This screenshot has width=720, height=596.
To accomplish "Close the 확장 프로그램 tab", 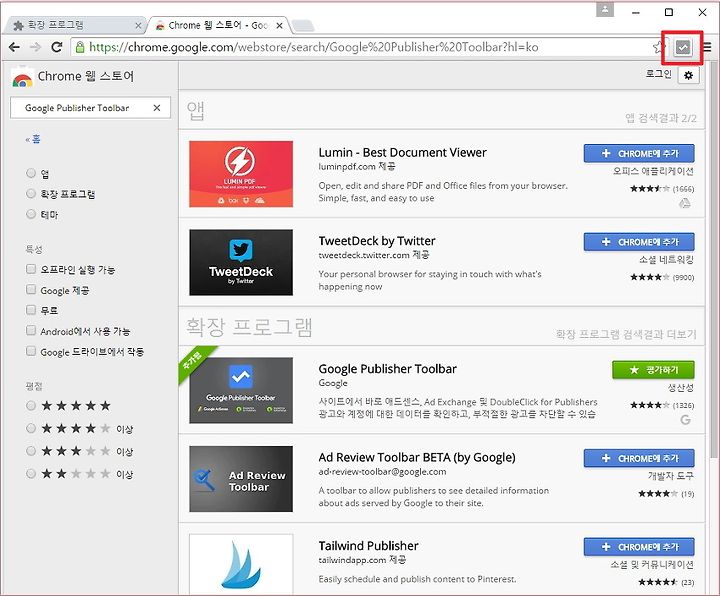I will (x=138, y=26).
